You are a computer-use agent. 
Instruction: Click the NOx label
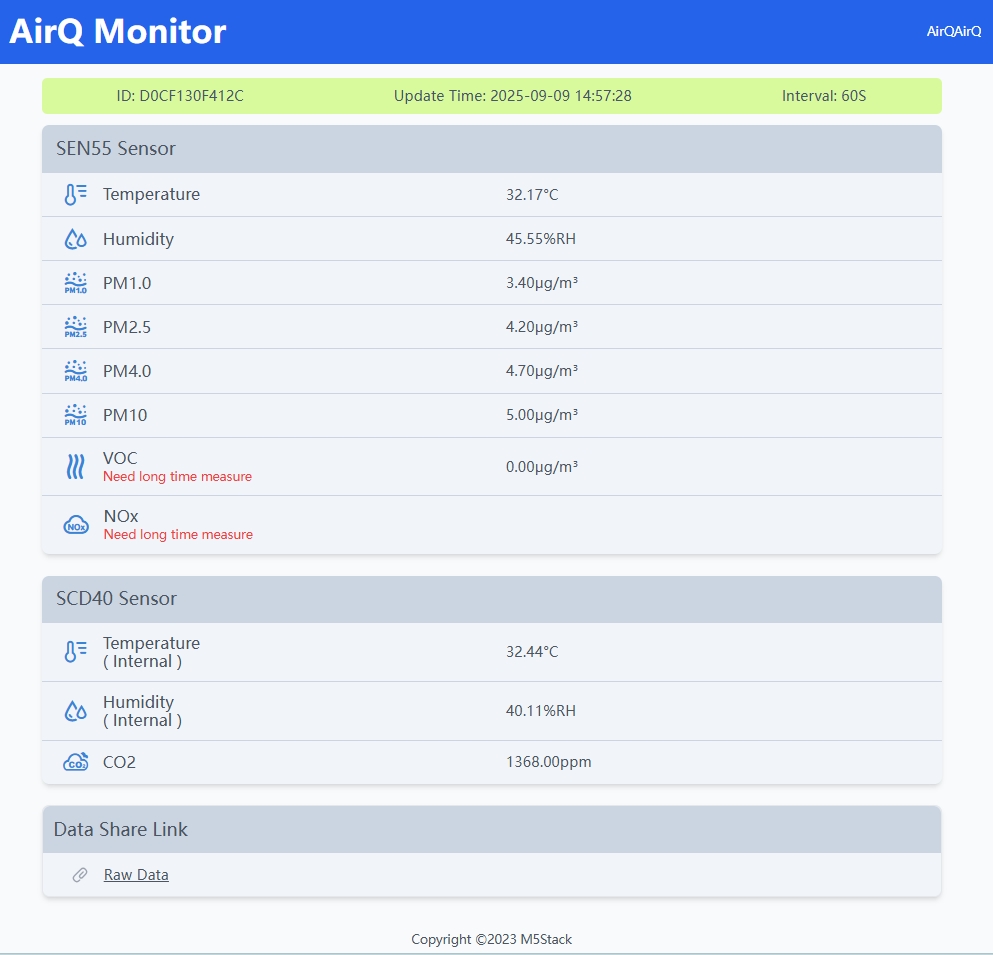pos(121,516)
